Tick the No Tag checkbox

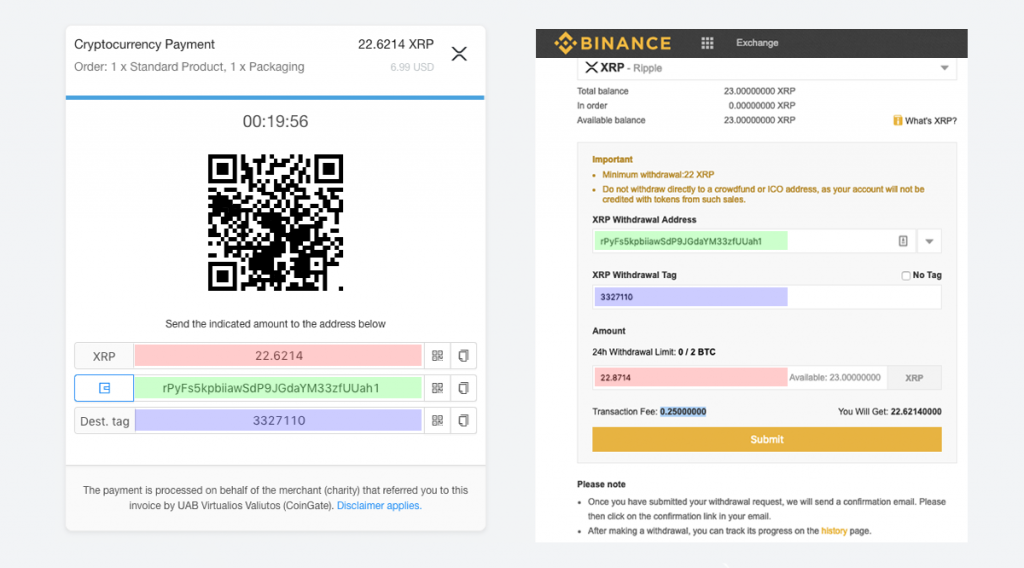906,276
